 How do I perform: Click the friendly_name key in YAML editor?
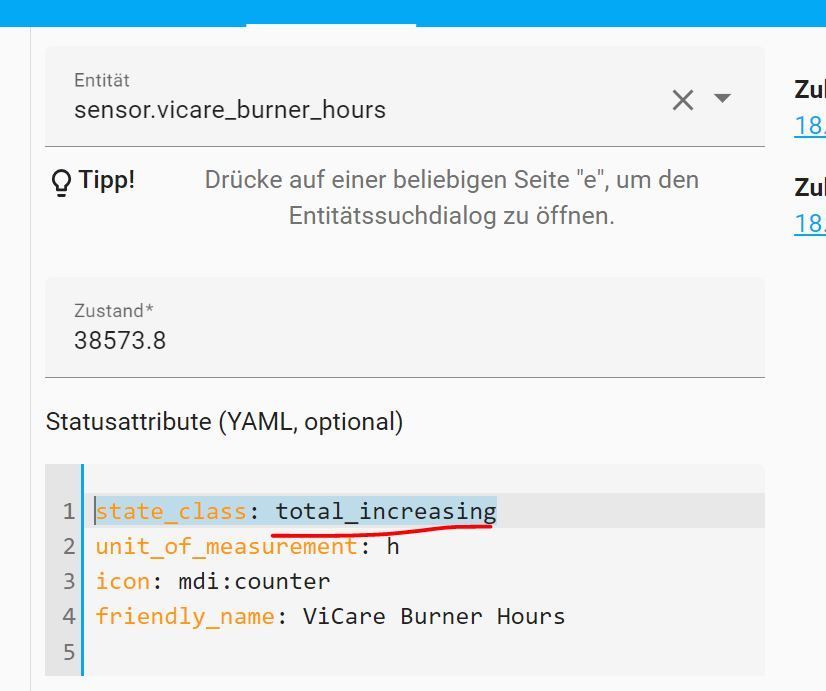click(x=184, y=616)
